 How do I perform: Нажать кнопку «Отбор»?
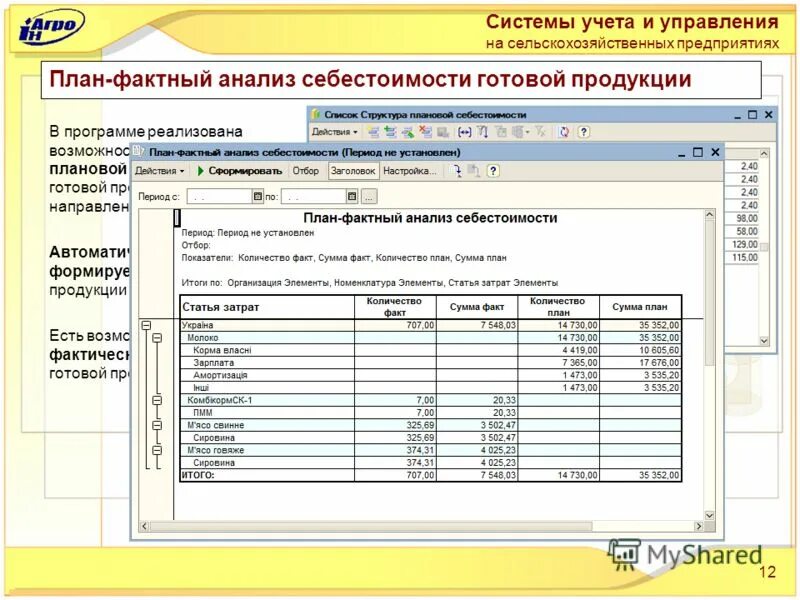305,172
